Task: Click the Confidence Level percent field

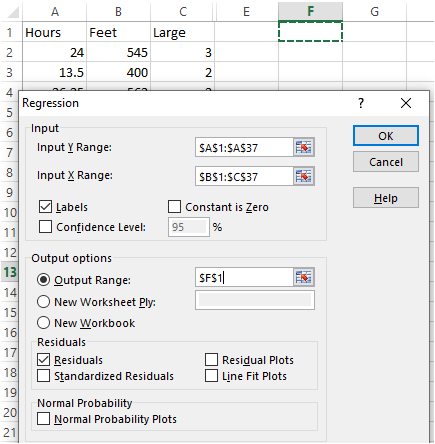Action: pyautogui.click(x=189, y=227)
